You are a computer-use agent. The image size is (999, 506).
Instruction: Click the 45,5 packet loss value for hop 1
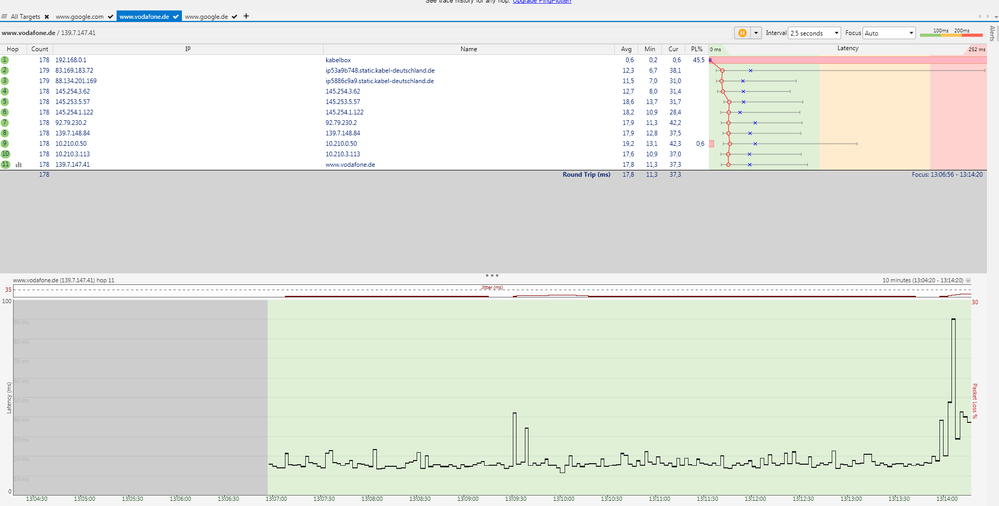(699, 60)
